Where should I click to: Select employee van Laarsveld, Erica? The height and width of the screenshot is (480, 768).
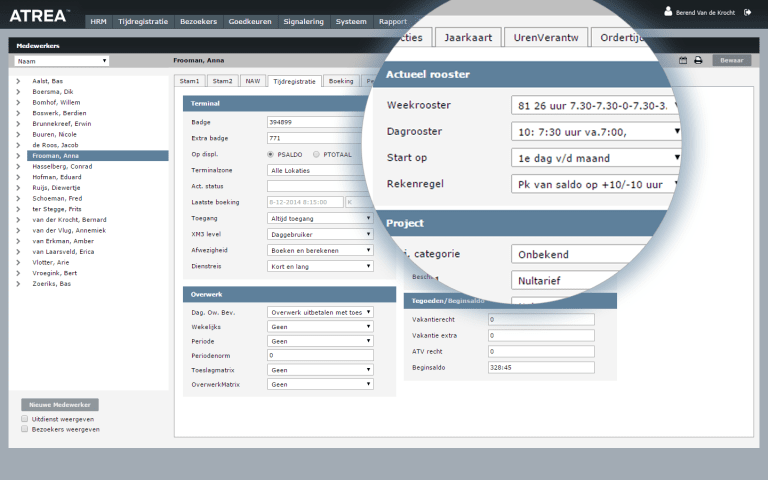(x=63, y=252)
